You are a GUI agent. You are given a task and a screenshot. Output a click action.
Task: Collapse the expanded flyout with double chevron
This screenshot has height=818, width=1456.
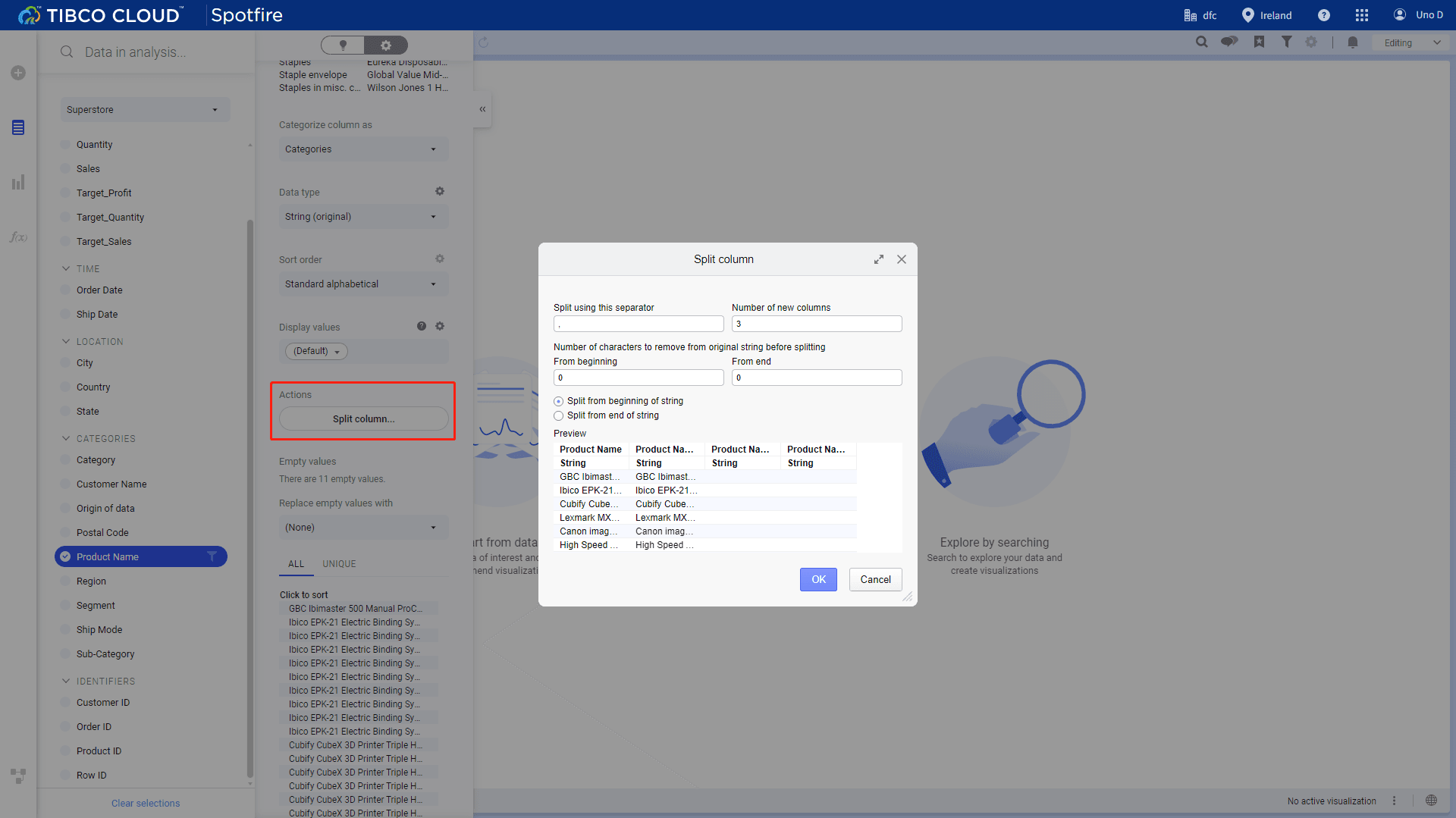pos(482,109)
